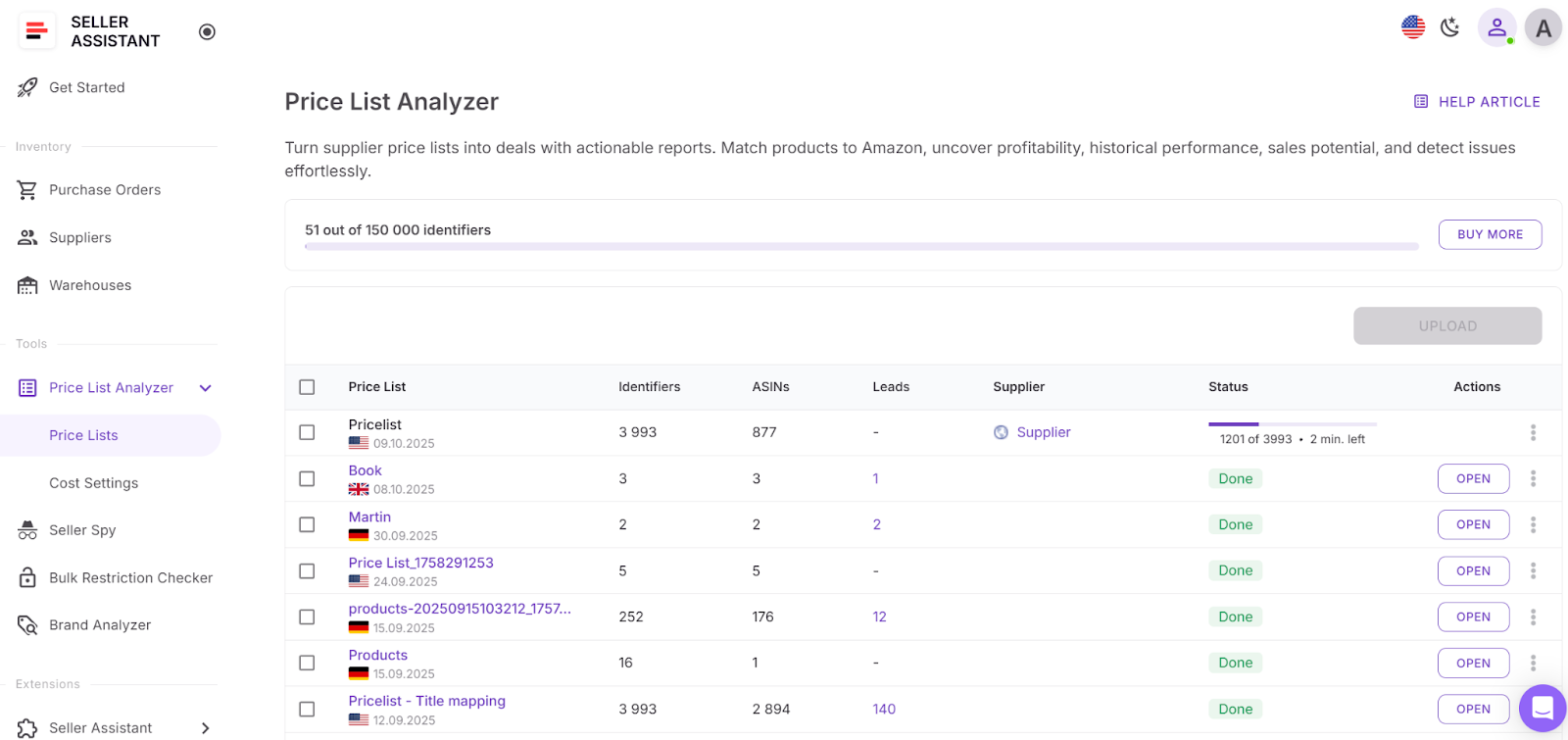The height and width of the screenshot is (740, 1568).
Task: Open the HELP ARTICLE link
Action: 1477,102
